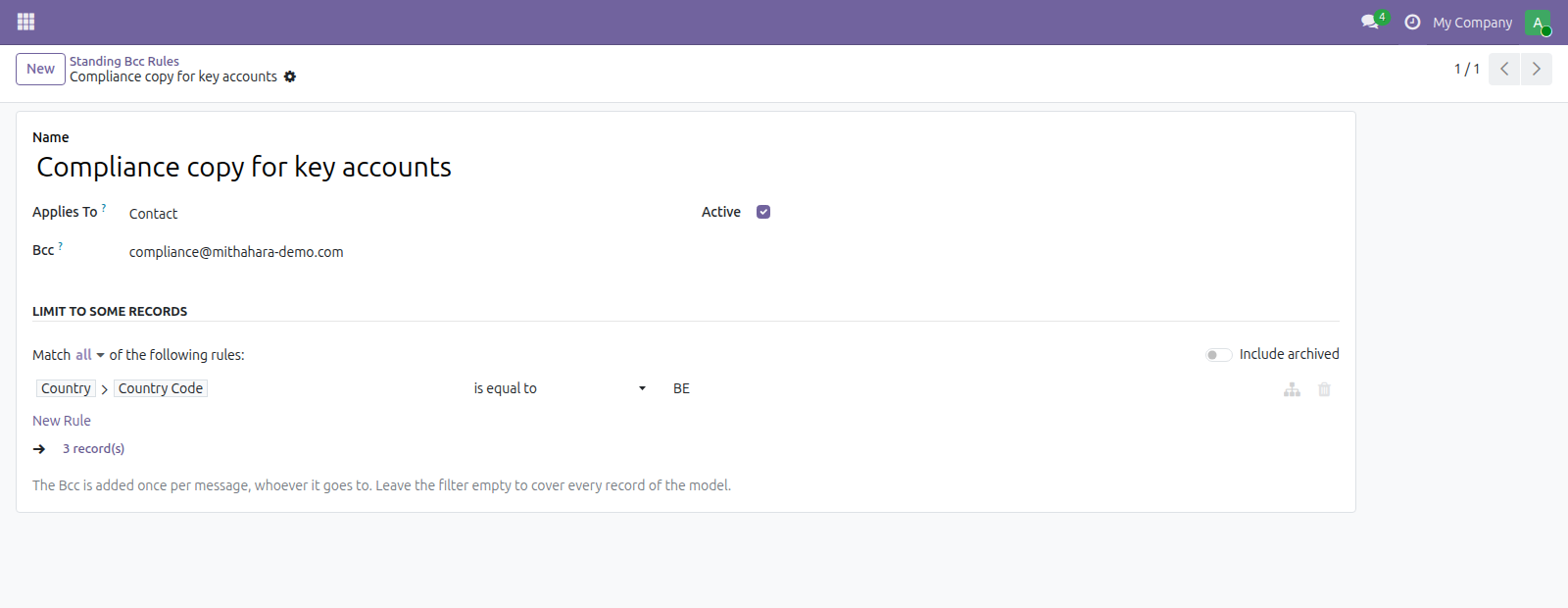The image size is (1568, 608).
Task: Click the Bcc help note at bottom
Action: tap(382, 485)
